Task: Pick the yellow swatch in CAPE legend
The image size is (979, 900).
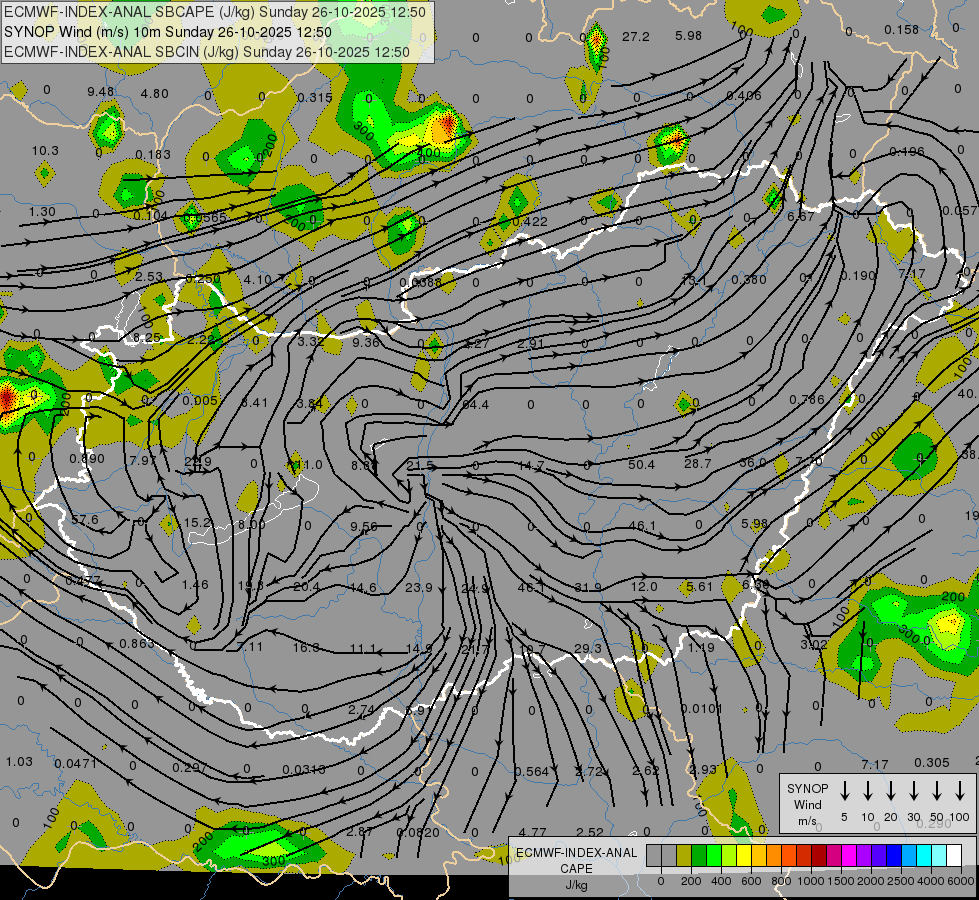Action: (744, 856)
